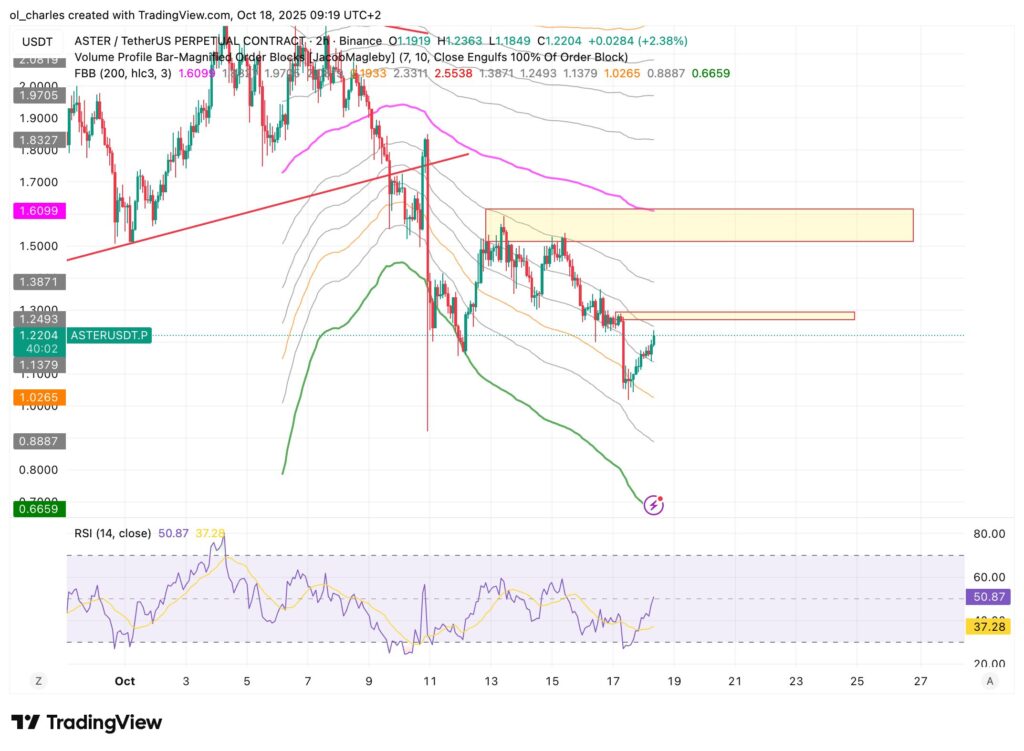Click the orange 1.0265 price label
Screen dimensions: 1024x751
36,398
